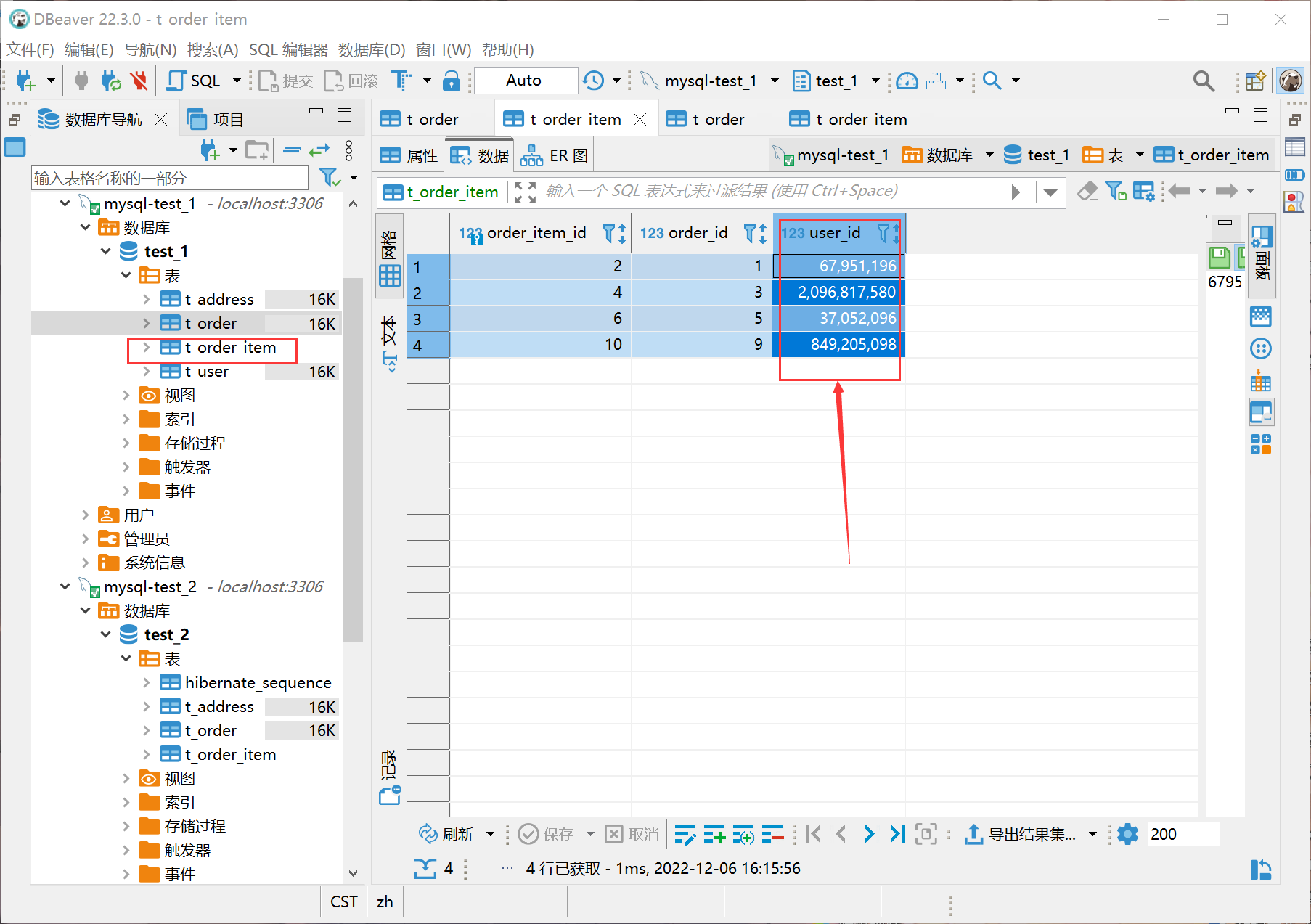Select t_user table in test_1
This screenshot has height=924, width=1311.
pyautogui.click(x=206, y=371)
